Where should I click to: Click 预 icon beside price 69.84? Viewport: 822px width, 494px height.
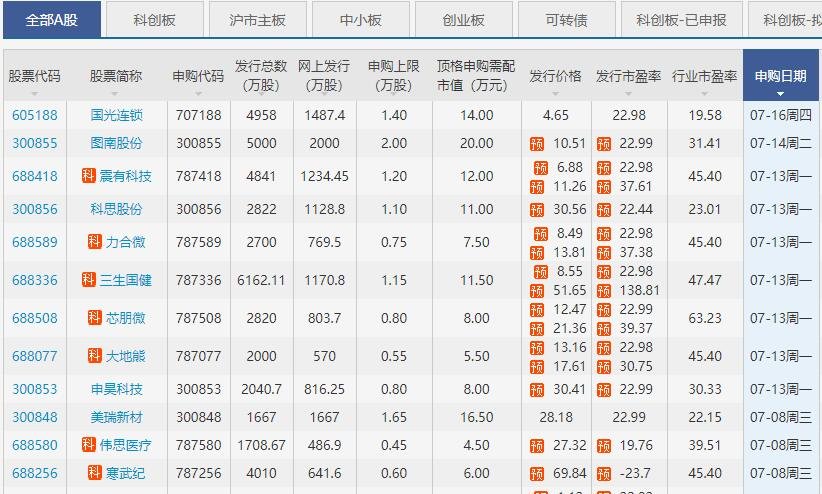tap(537, 474)
